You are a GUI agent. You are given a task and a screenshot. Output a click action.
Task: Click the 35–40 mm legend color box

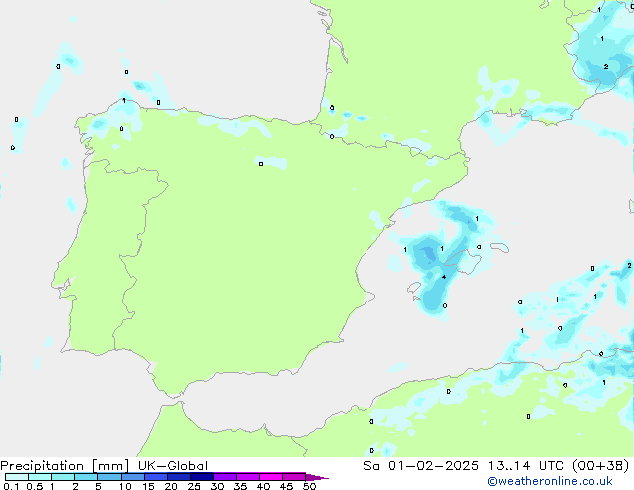click(248, 477)
